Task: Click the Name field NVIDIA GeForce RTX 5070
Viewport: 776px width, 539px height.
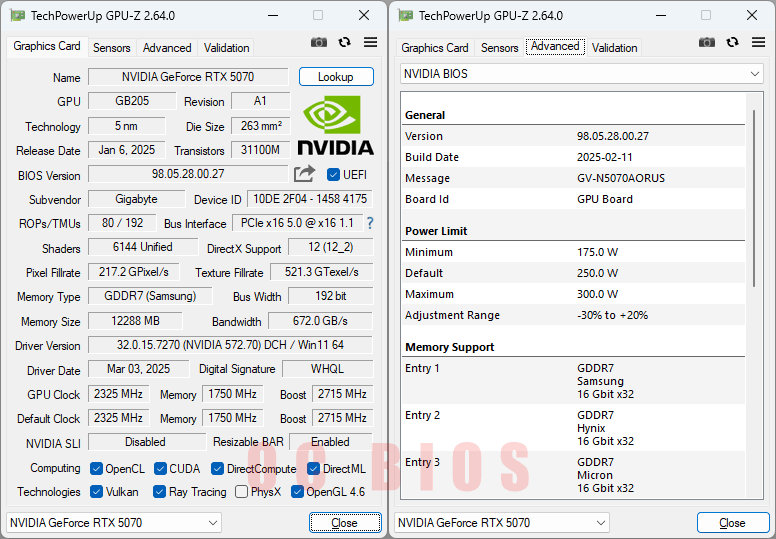Action: [188, 77]
